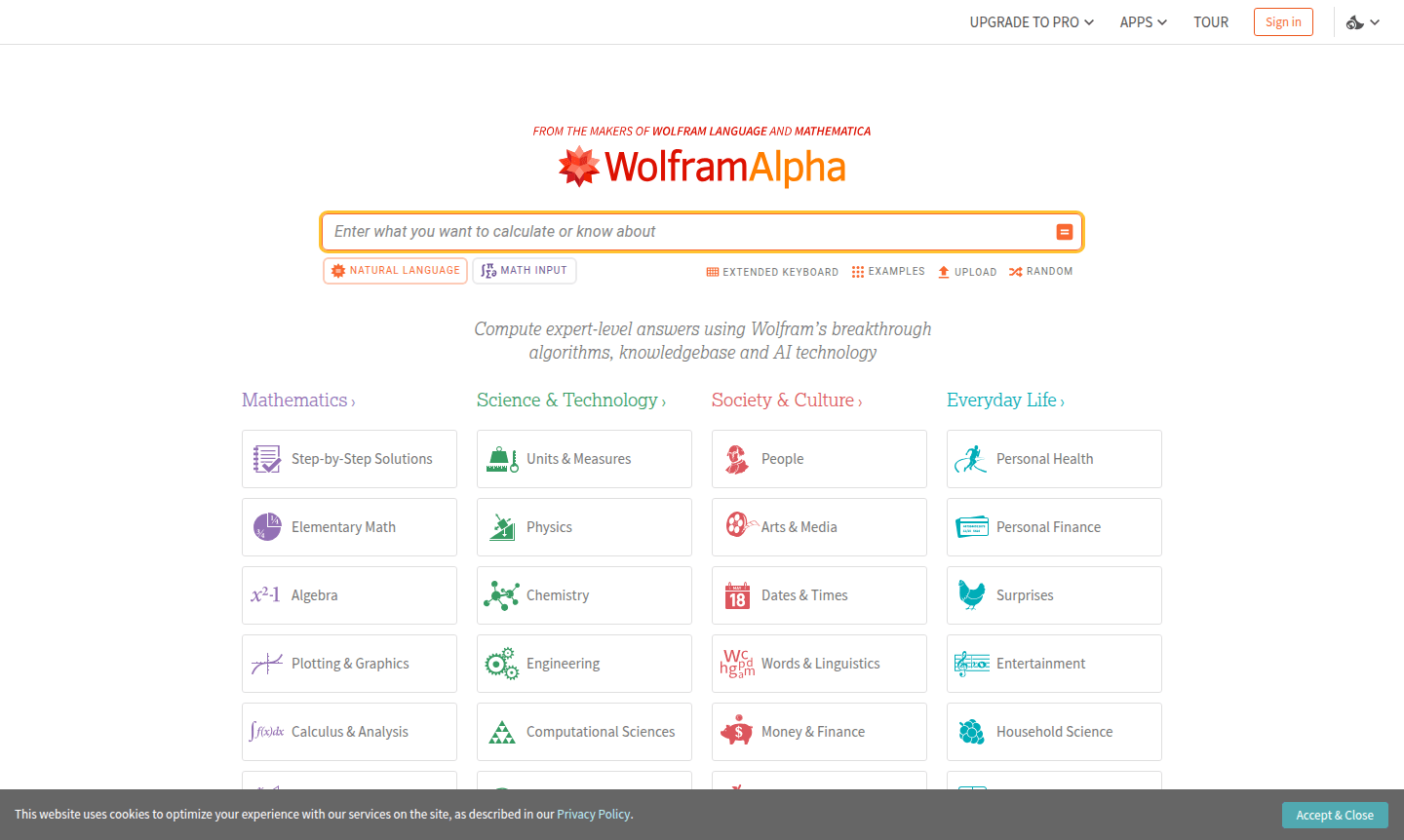Expand the UPGRADE TO PRO dropdown

click(x=1032, y=21)
